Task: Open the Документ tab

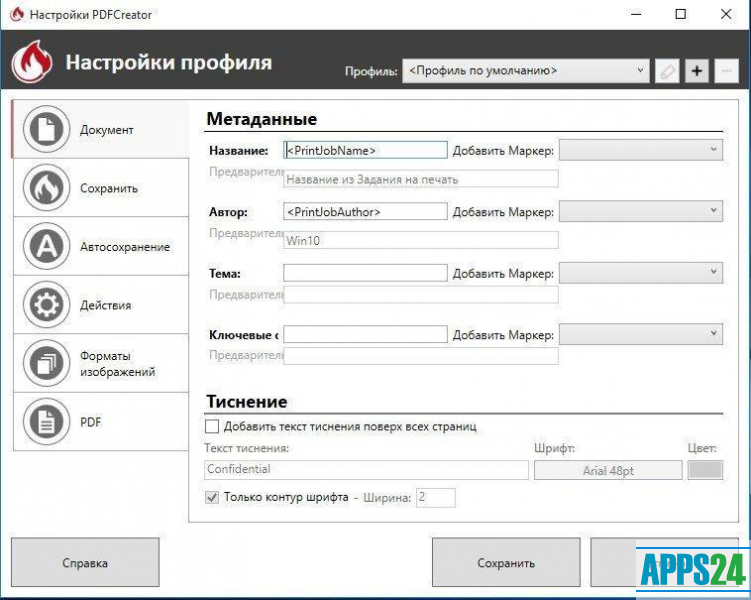Action: click(x=101, y=129)
